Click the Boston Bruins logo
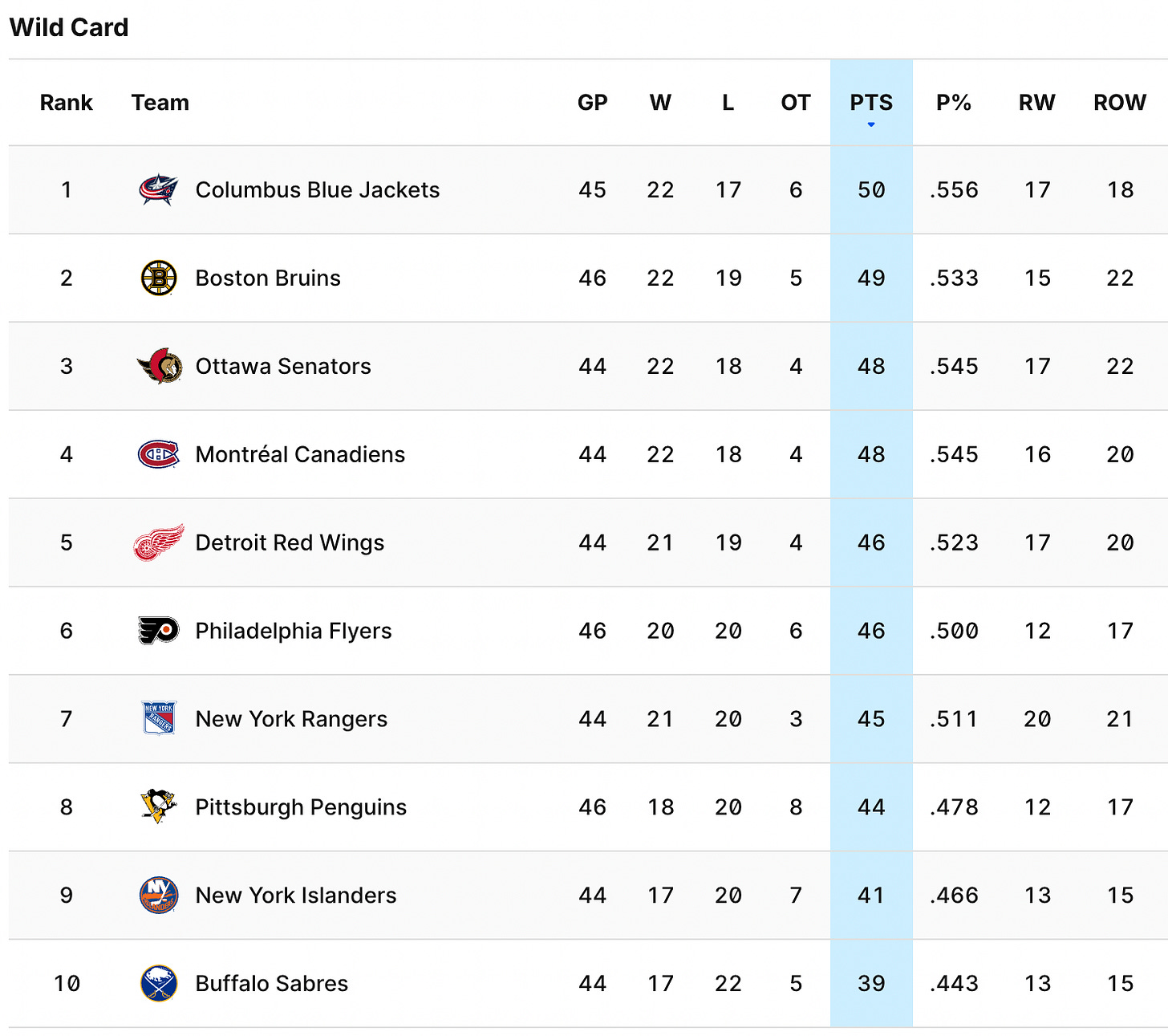The image size is (1168, 1036). coord(159,278)
